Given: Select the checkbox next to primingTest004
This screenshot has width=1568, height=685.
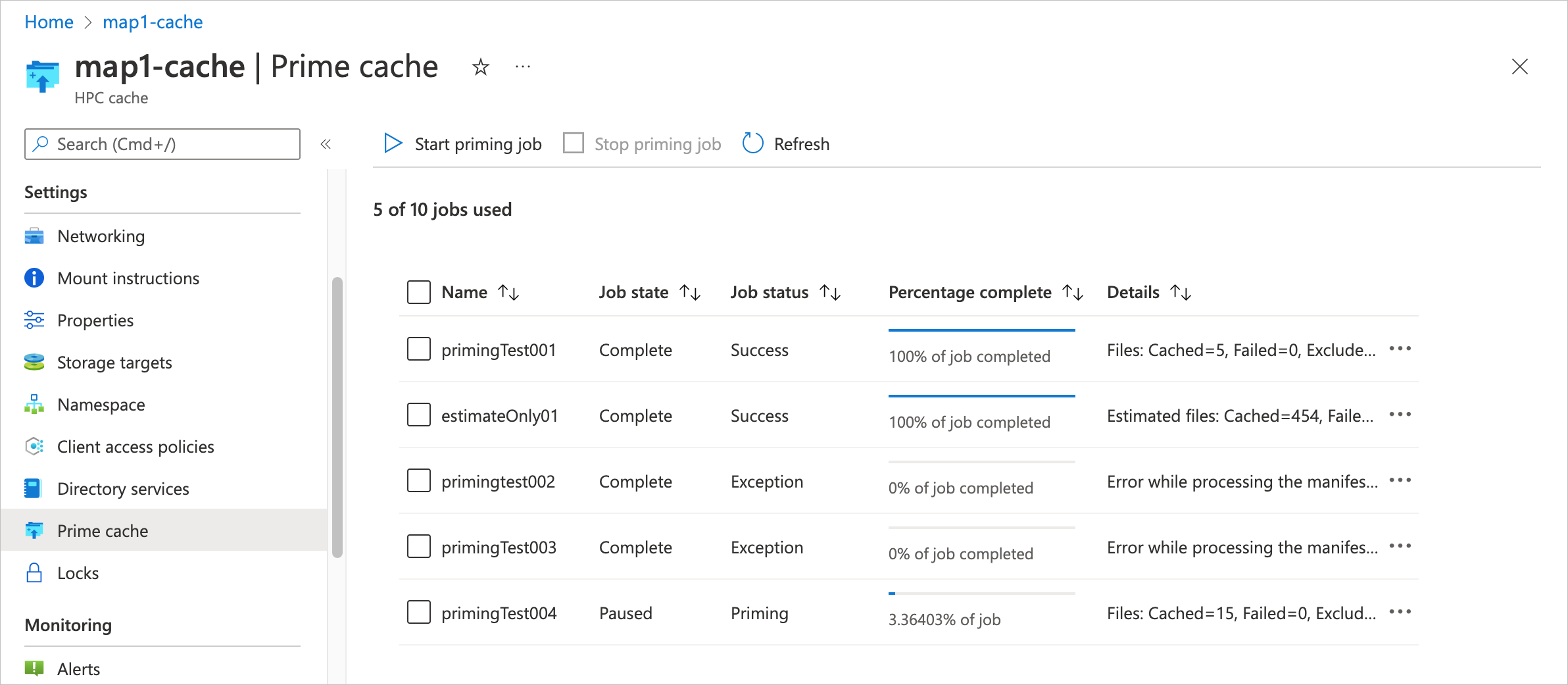Looking at the screenshot, I should pos(418,612).
